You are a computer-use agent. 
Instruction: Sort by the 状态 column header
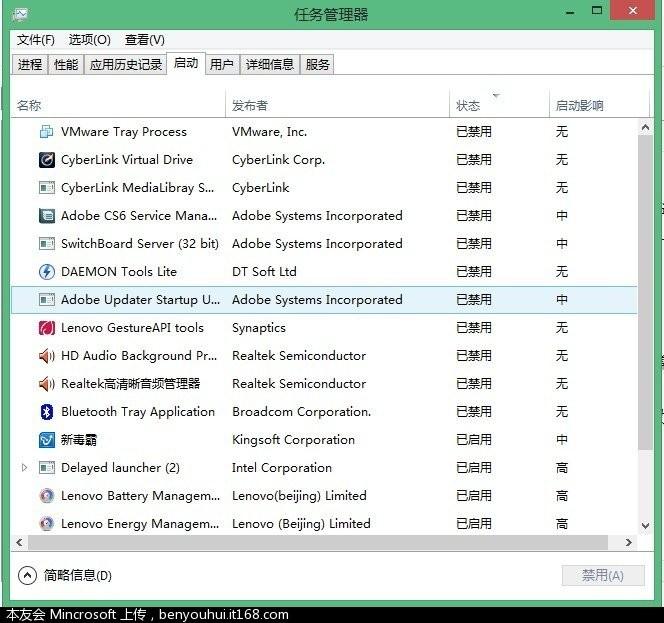coord(468,105)
